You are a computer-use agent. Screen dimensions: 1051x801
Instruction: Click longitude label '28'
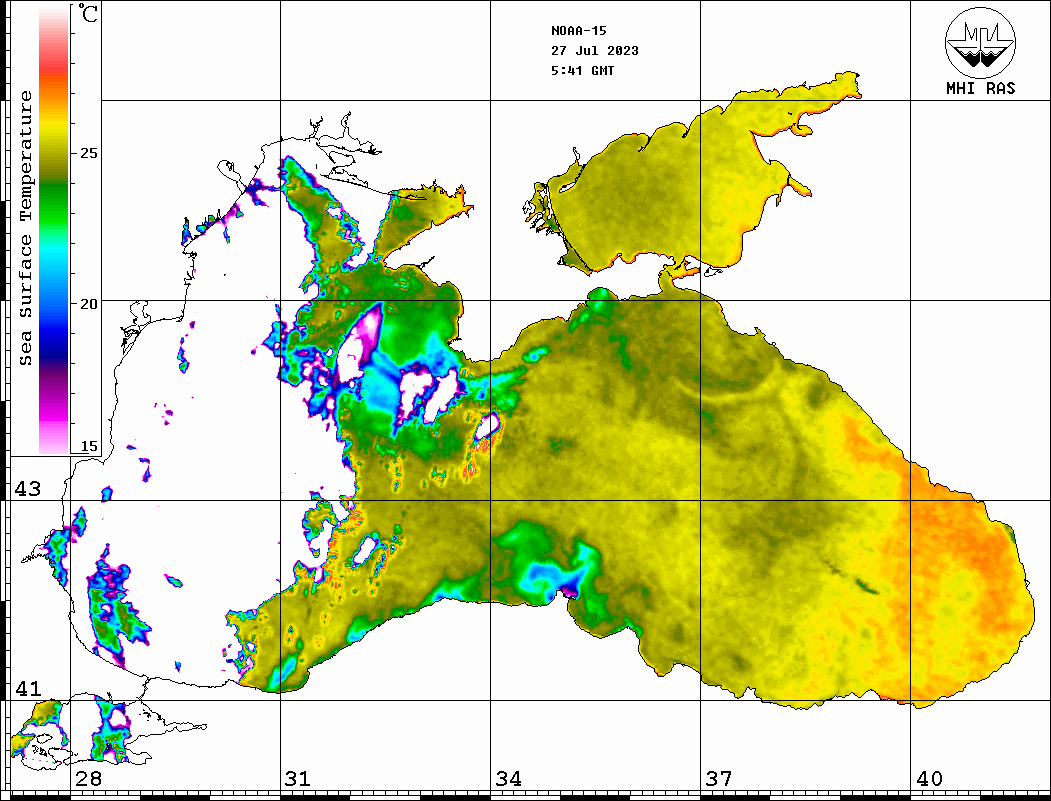(88, 778)
